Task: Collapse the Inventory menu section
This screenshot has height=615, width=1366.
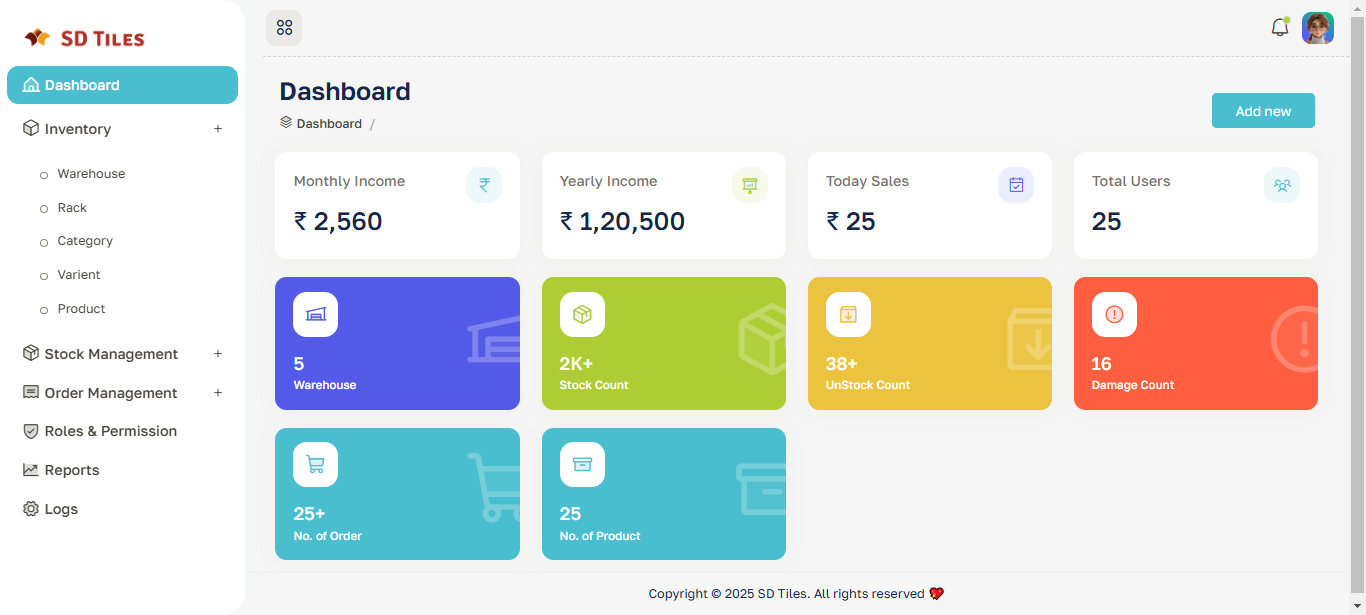Action: [218, 129]
